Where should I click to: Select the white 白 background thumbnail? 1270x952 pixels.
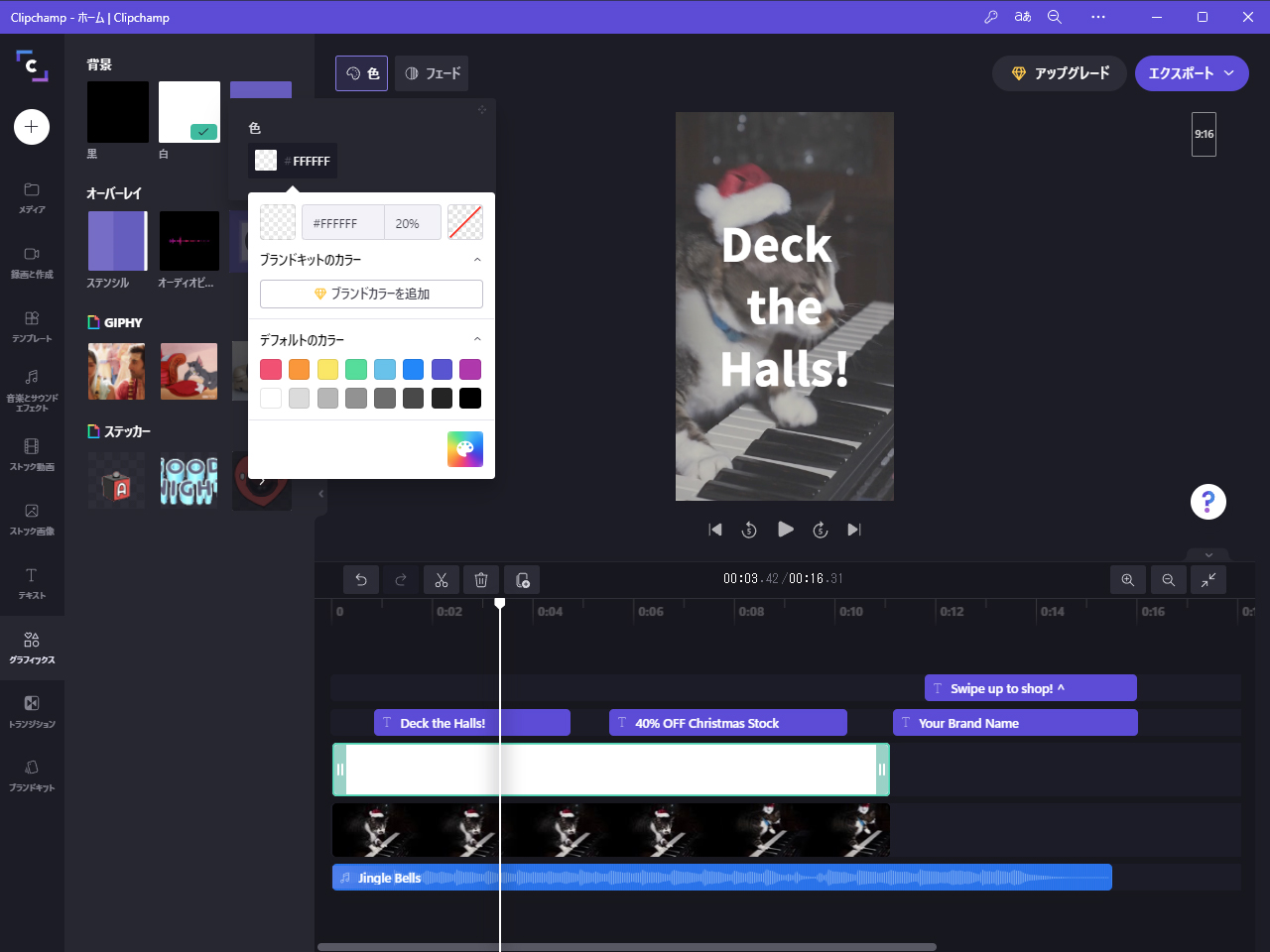click(190, 112)
